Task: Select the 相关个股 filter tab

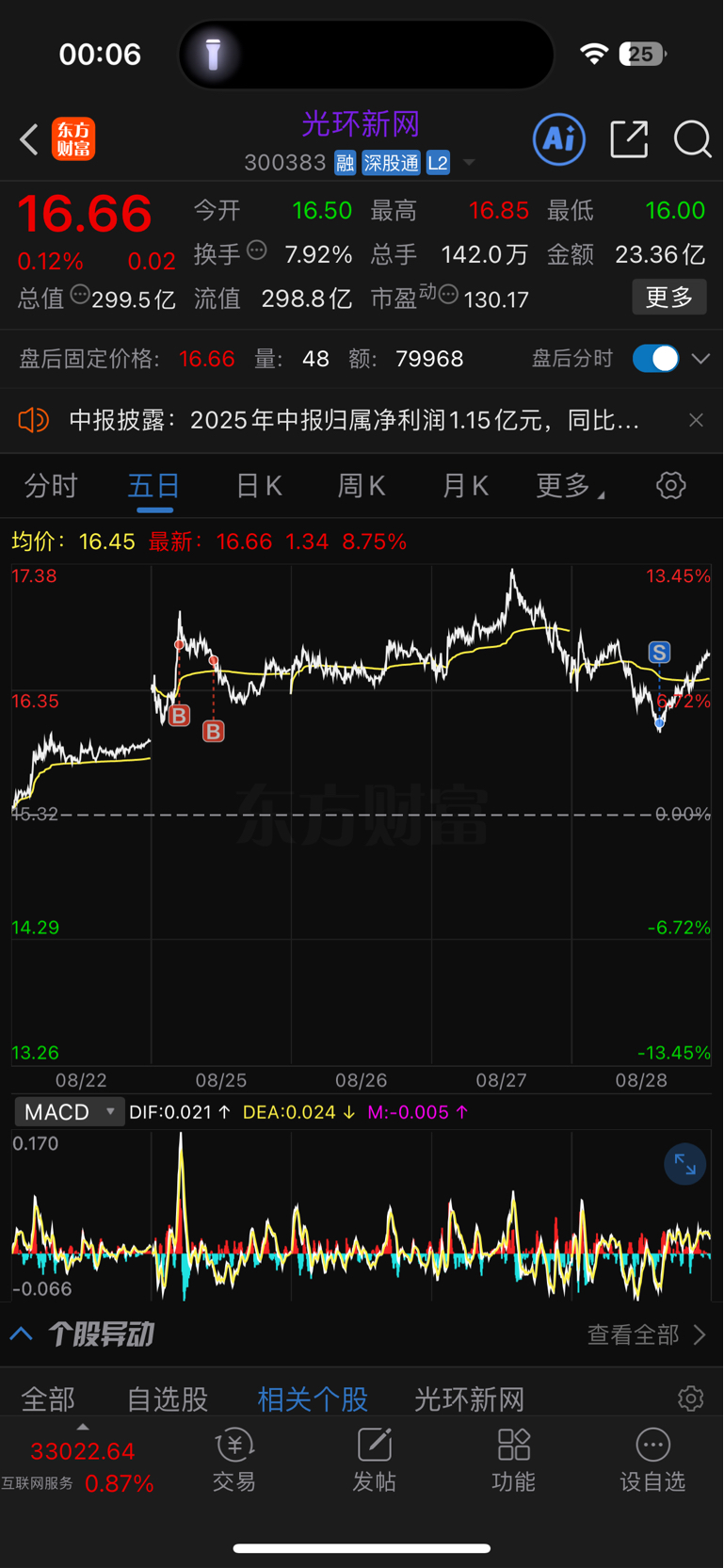Action: [313, 1399]
